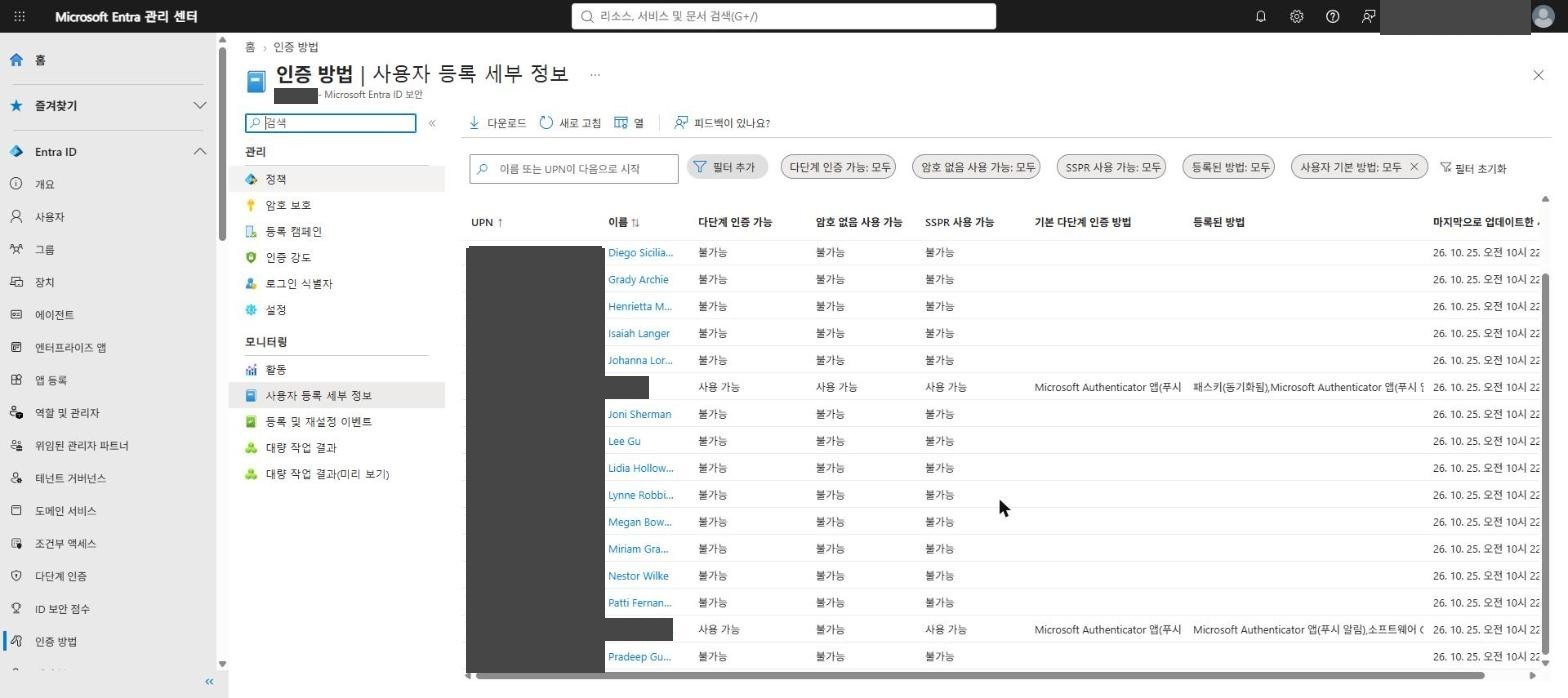Click the global search box
Image resolution: width=1568 pixels, height=698 pixels.
784,16
